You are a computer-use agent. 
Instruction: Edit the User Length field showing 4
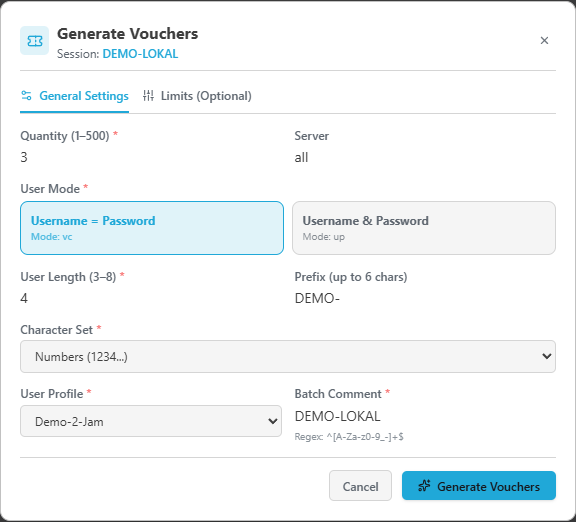coord(152,298)
